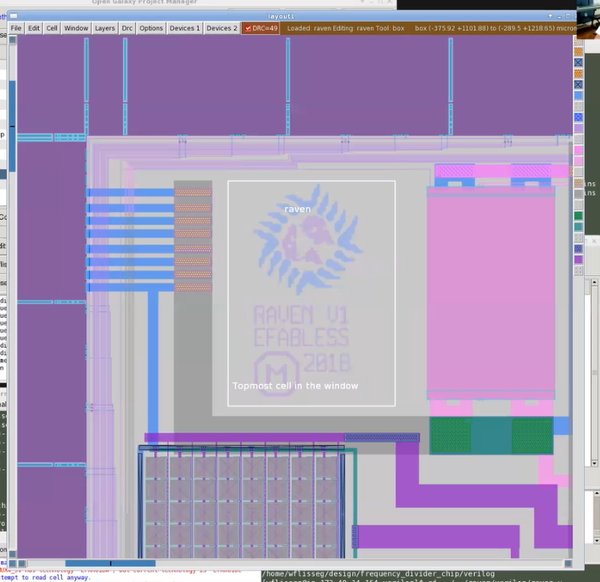600x582 pixels.
Task: Select the bright magenta layer swatch
Action: click(x=578, y=150)
